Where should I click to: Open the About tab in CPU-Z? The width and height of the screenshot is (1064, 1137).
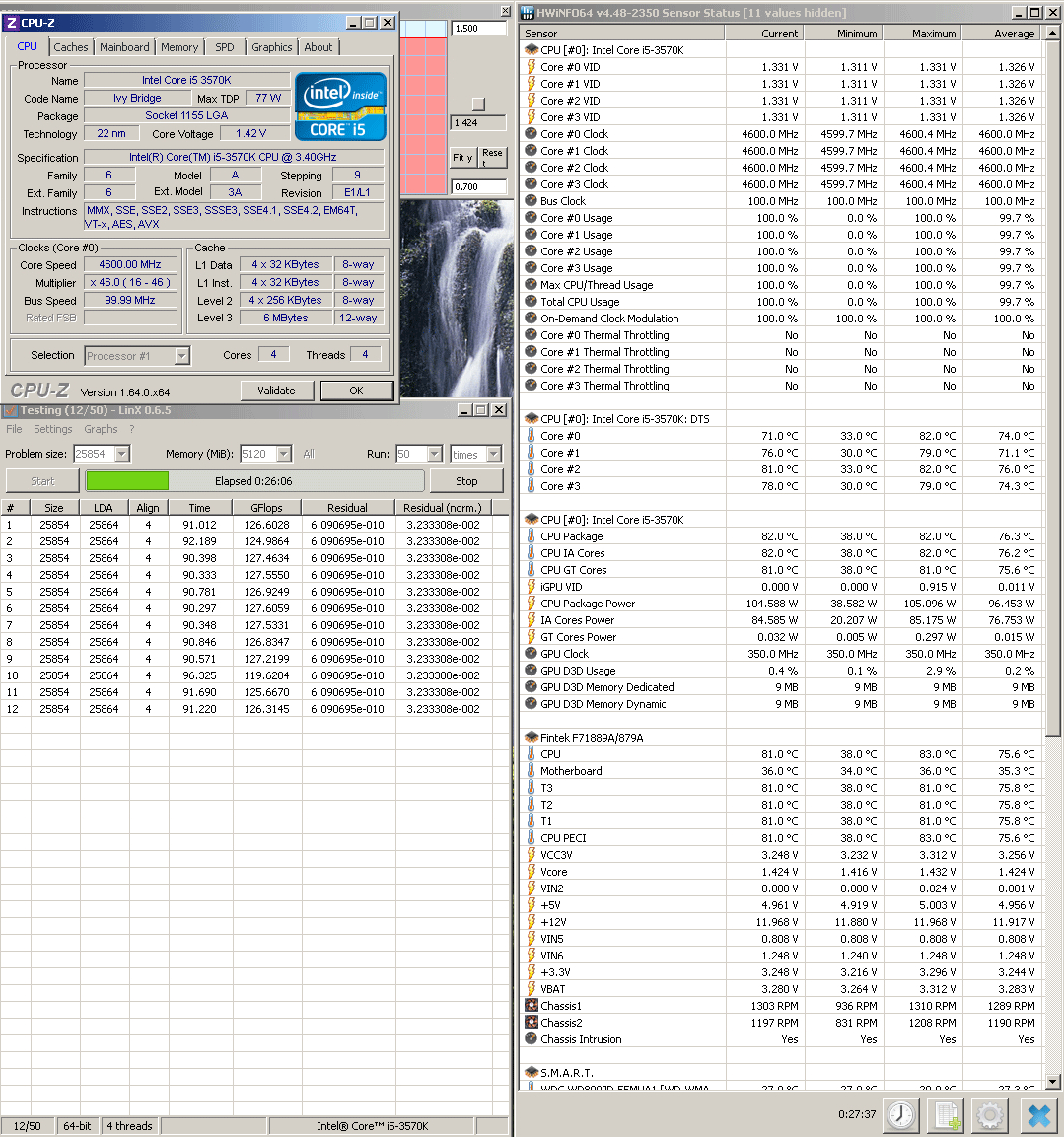(319, 47)
